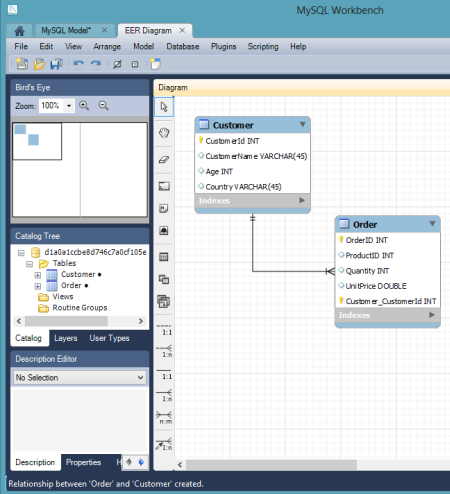Zoom out the Bird's Eye view
The image size is (450, 494).
click(103, 106)
